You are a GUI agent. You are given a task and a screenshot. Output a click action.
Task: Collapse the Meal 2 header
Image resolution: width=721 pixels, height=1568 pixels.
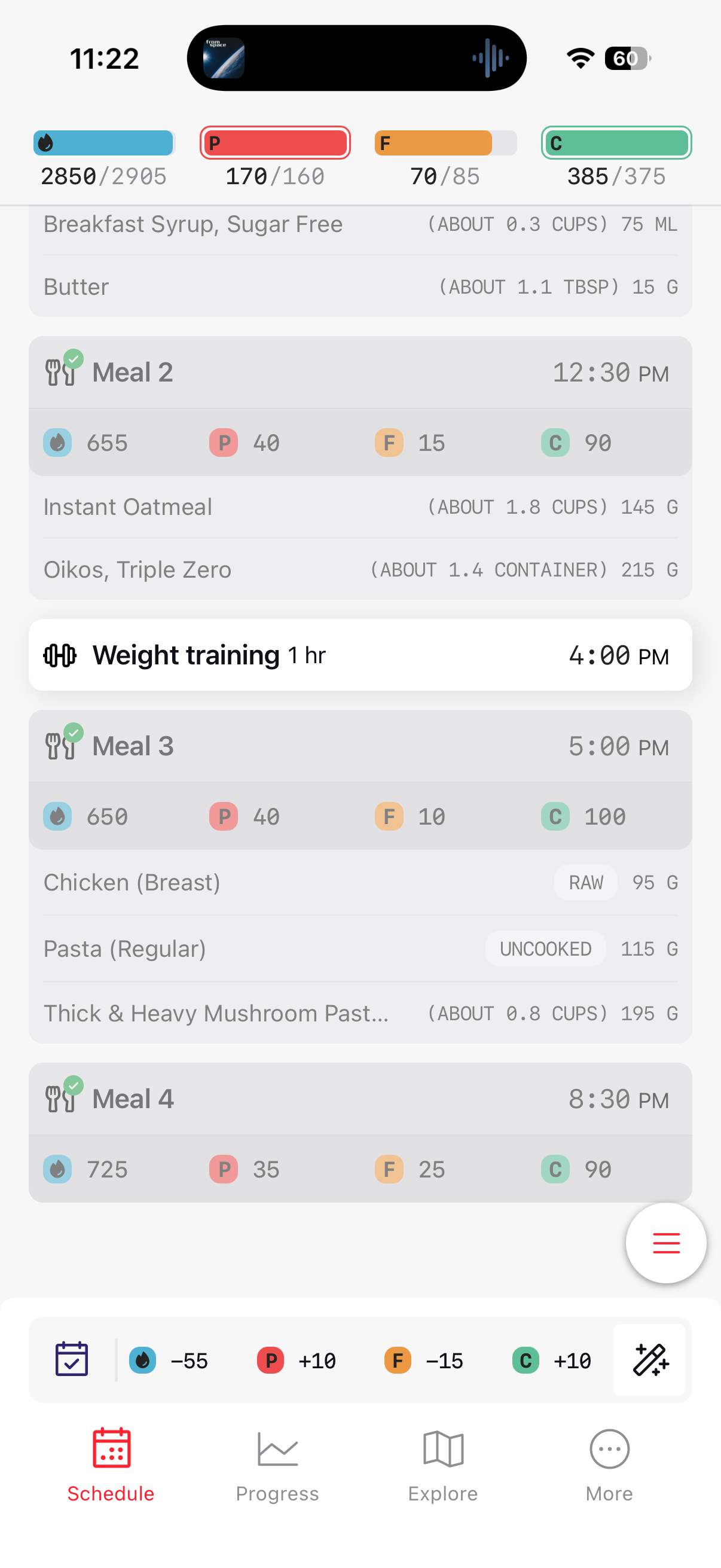click(x=360, y=373)
